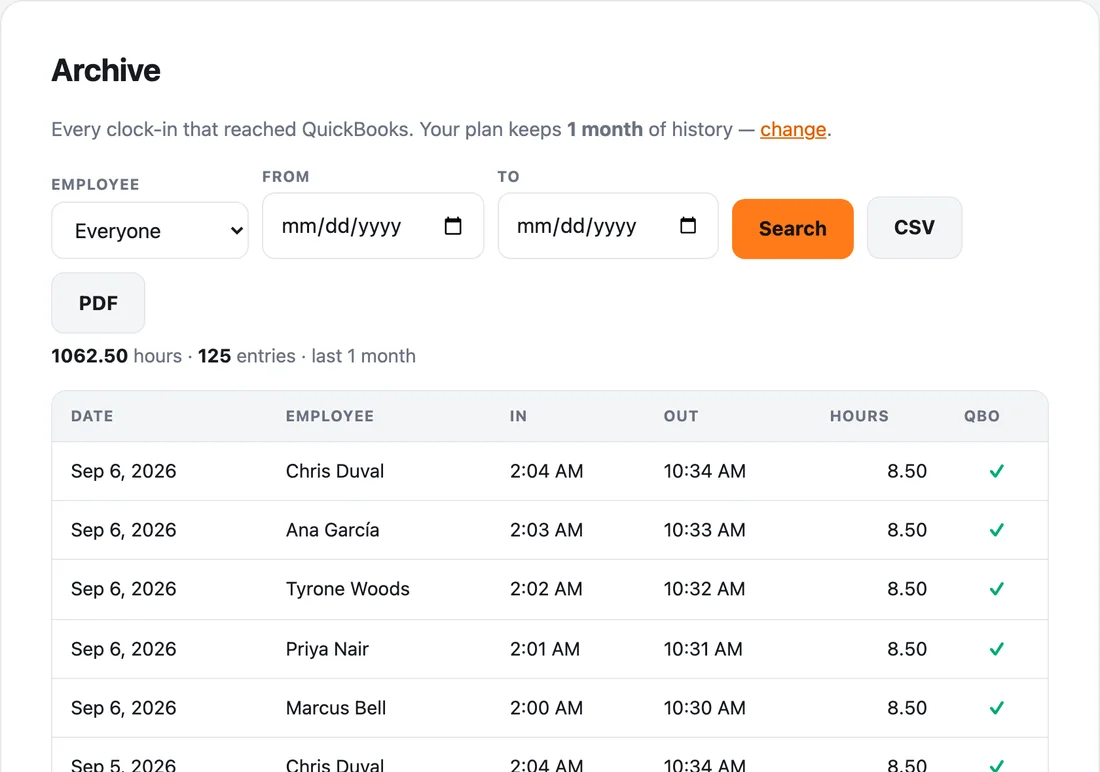Click the 10:31 AM clock-out time

click(703, 649)
